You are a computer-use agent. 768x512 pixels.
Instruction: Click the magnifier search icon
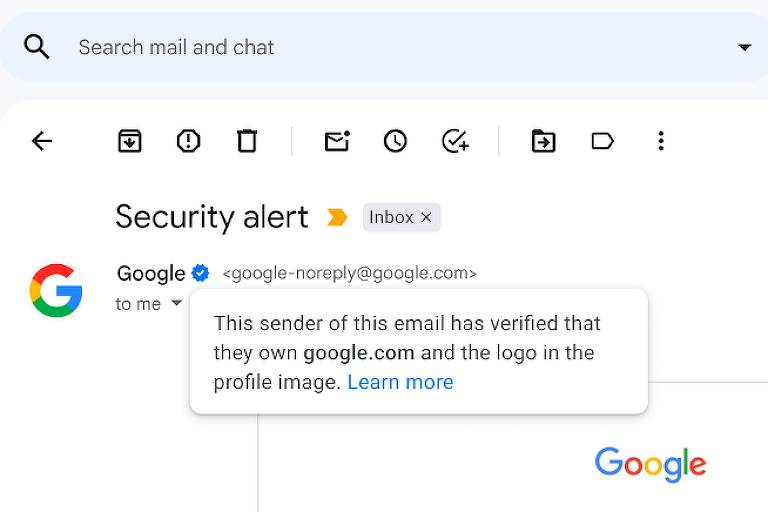pyautogui.click(x=37, y=47)
